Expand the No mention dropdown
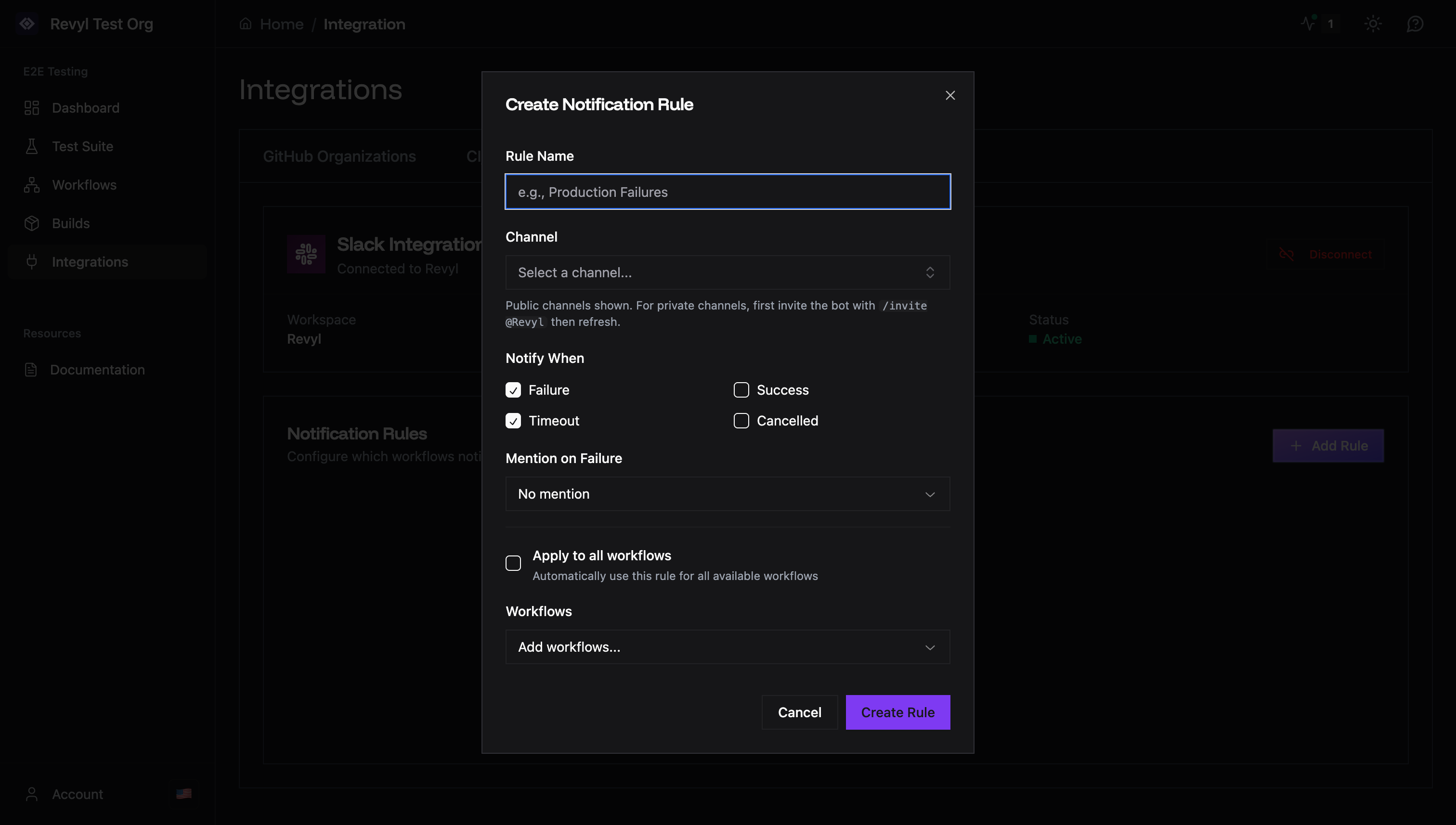 (727, 493)
